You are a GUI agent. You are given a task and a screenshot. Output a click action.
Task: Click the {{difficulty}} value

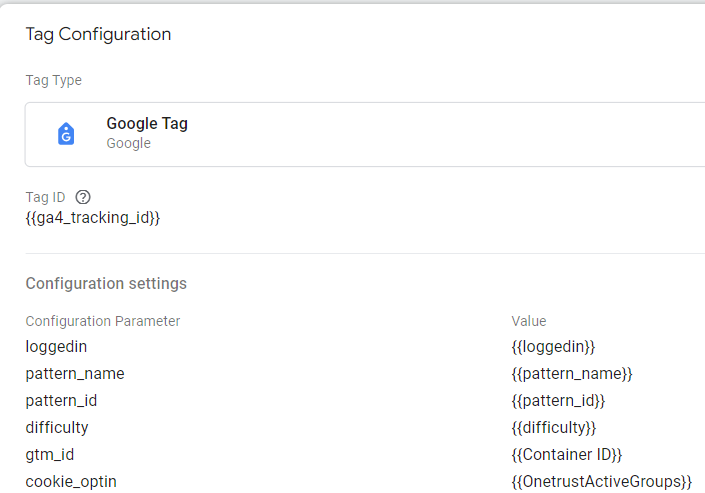pyautogui.click(x=553, y=427)
